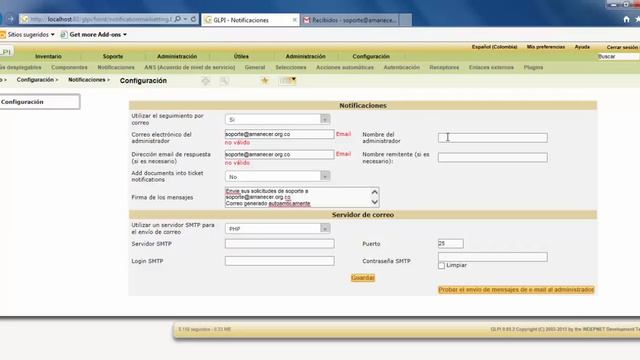Viewport: 640px width, 360px height.
Task: Click signature textarea scroll down arrow
Action: 374,202
